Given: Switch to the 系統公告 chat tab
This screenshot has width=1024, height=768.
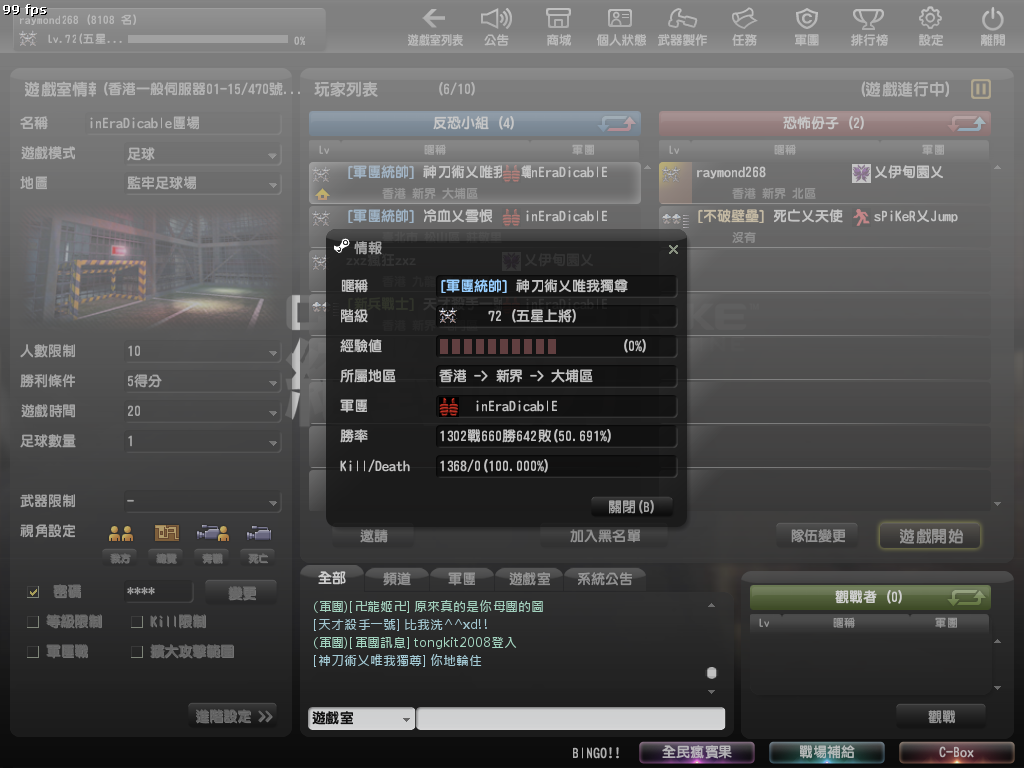Looking at the screenshot, I should [605, 579].
